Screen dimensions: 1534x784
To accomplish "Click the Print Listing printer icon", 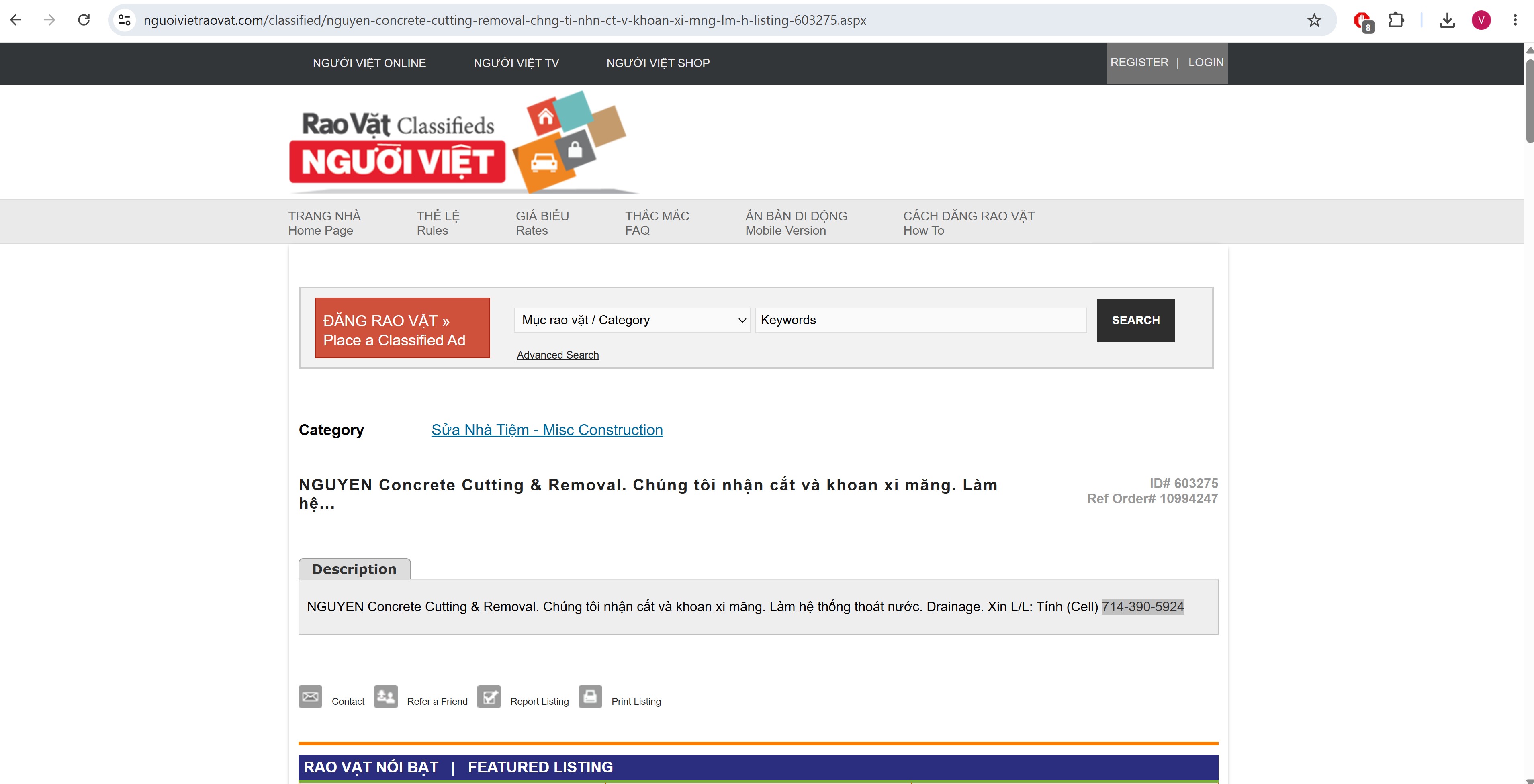I will [x=590, y=696].
